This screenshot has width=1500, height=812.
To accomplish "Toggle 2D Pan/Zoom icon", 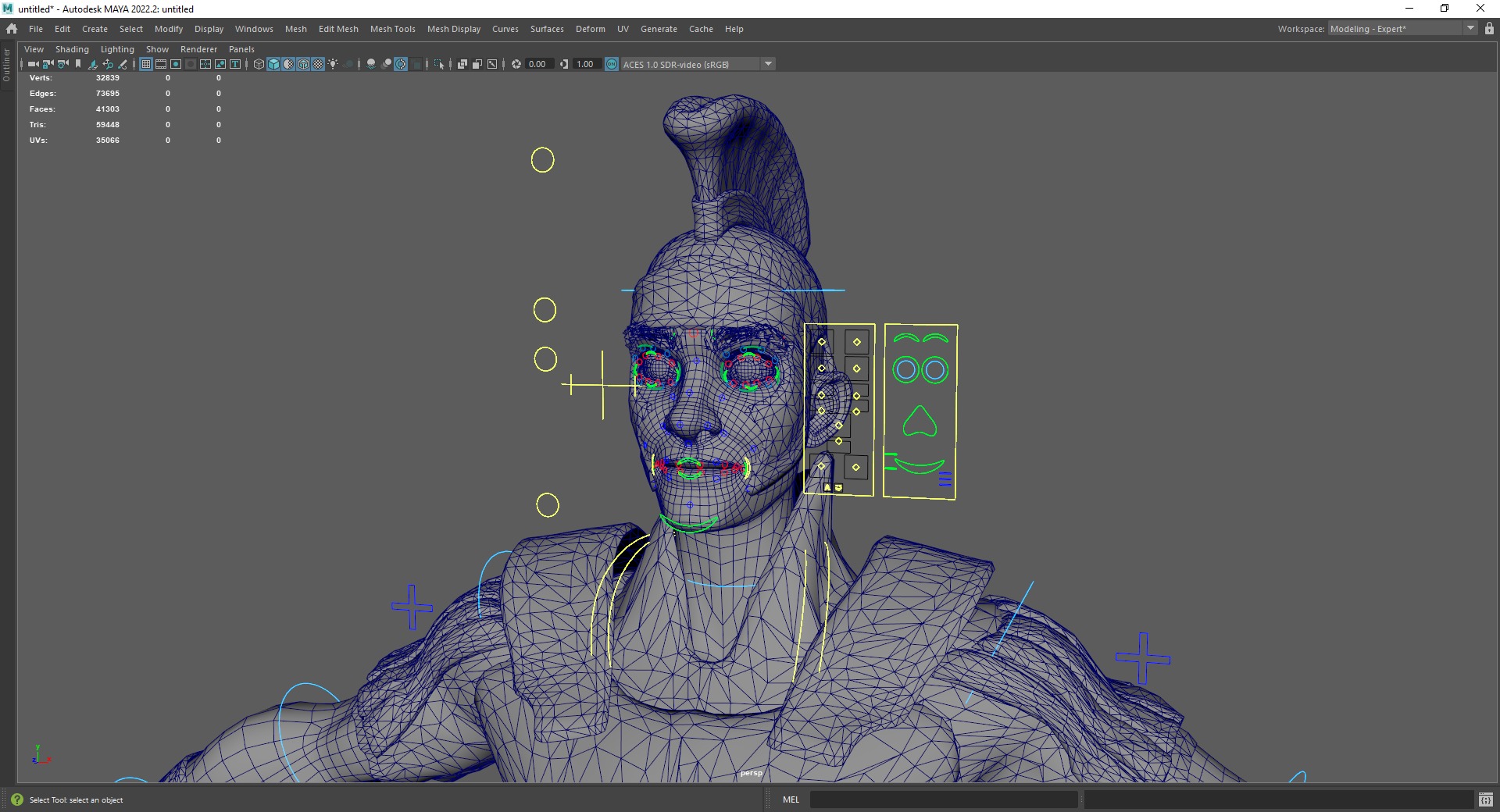I will pyautogui.click(x=108, y=64).
